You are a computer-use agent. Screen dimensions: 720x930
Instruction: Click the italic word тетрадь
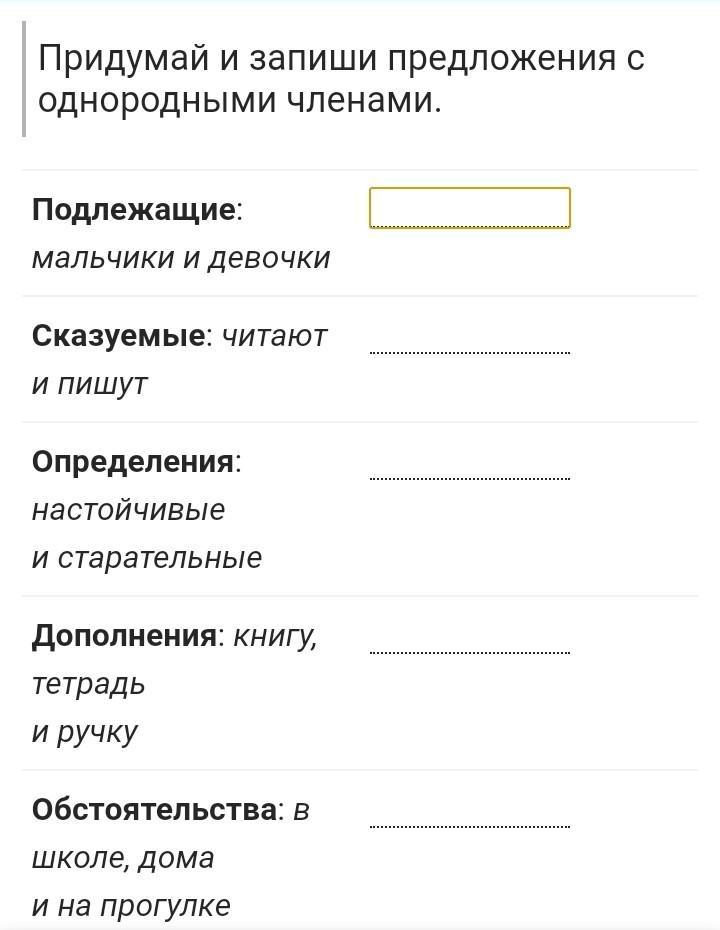pyautogui.click(x=89, y=684)
